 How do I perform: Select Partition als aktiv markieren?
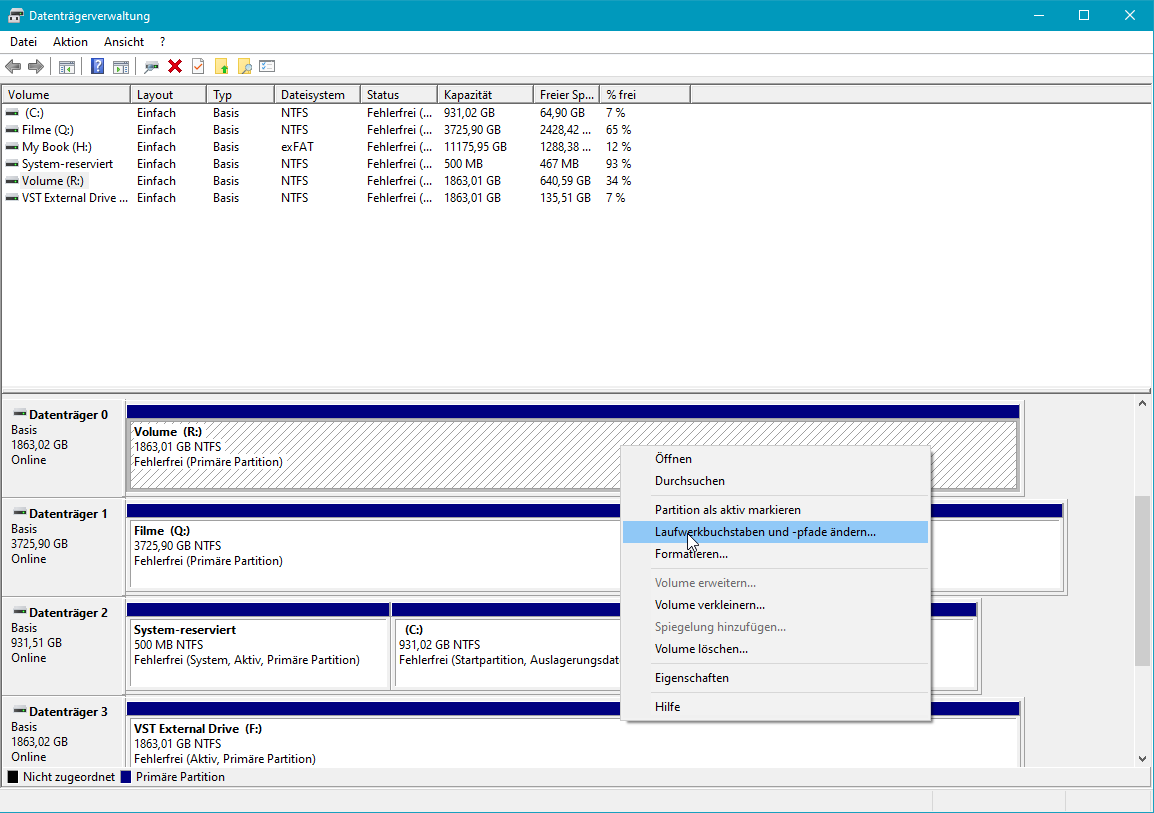775,509
